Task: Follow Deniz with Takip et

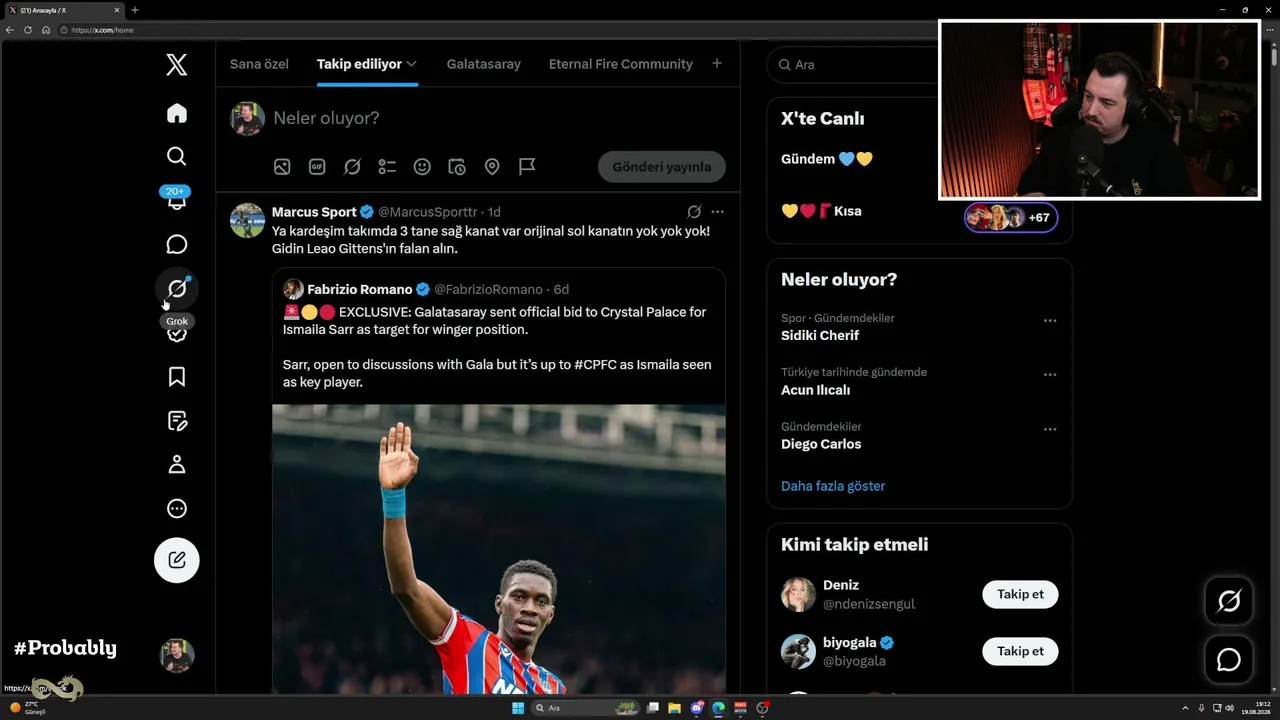Action: pos(1020,594)
